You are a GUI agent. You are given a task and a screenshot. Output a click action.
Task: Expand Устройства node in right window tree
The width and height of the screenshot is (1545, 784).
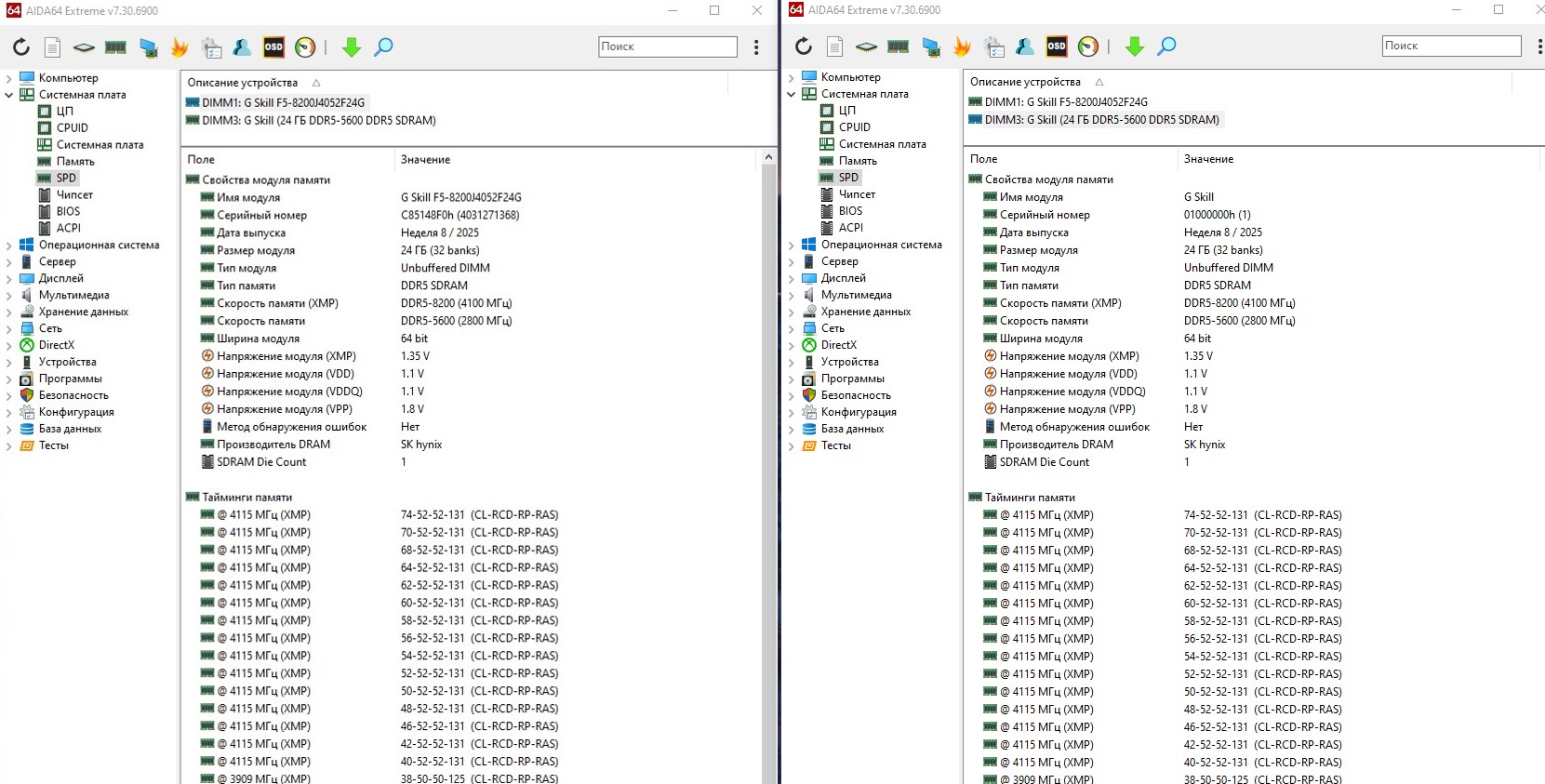[x=792, y=362]
